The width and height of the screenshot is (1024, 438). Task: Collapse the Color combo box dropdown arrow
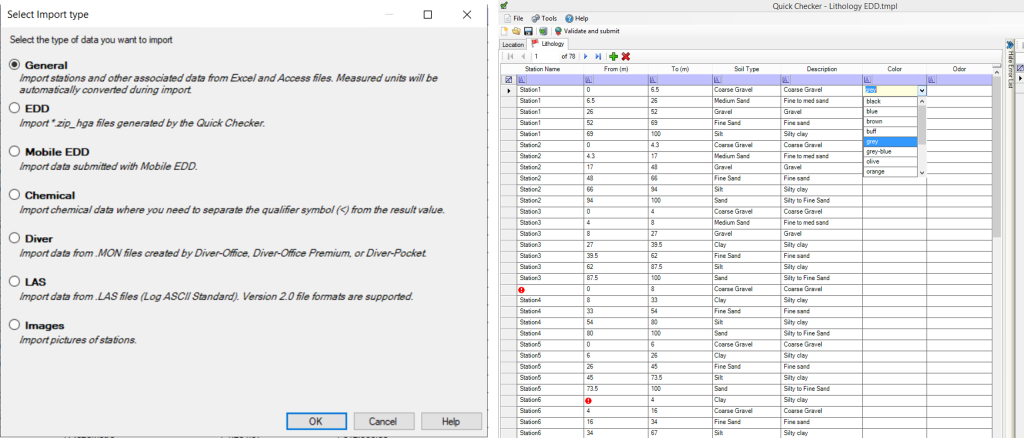click(x=921, y=90)
